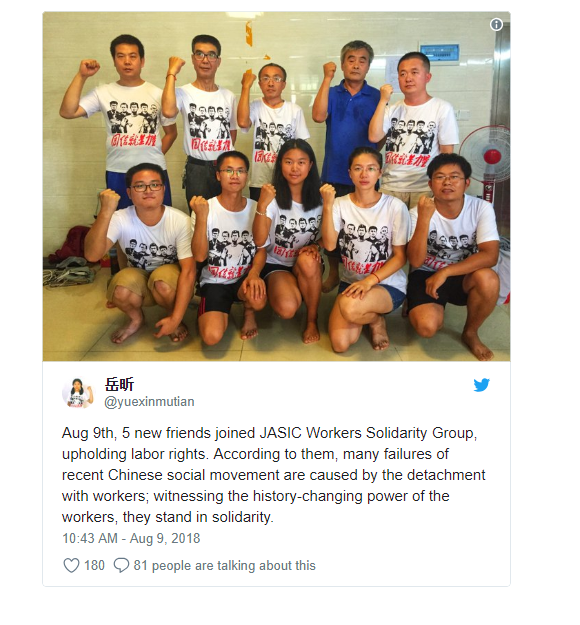Open '81 people are talking about this'
Viewport: 580px width, 625px height.
coord(224,565)
